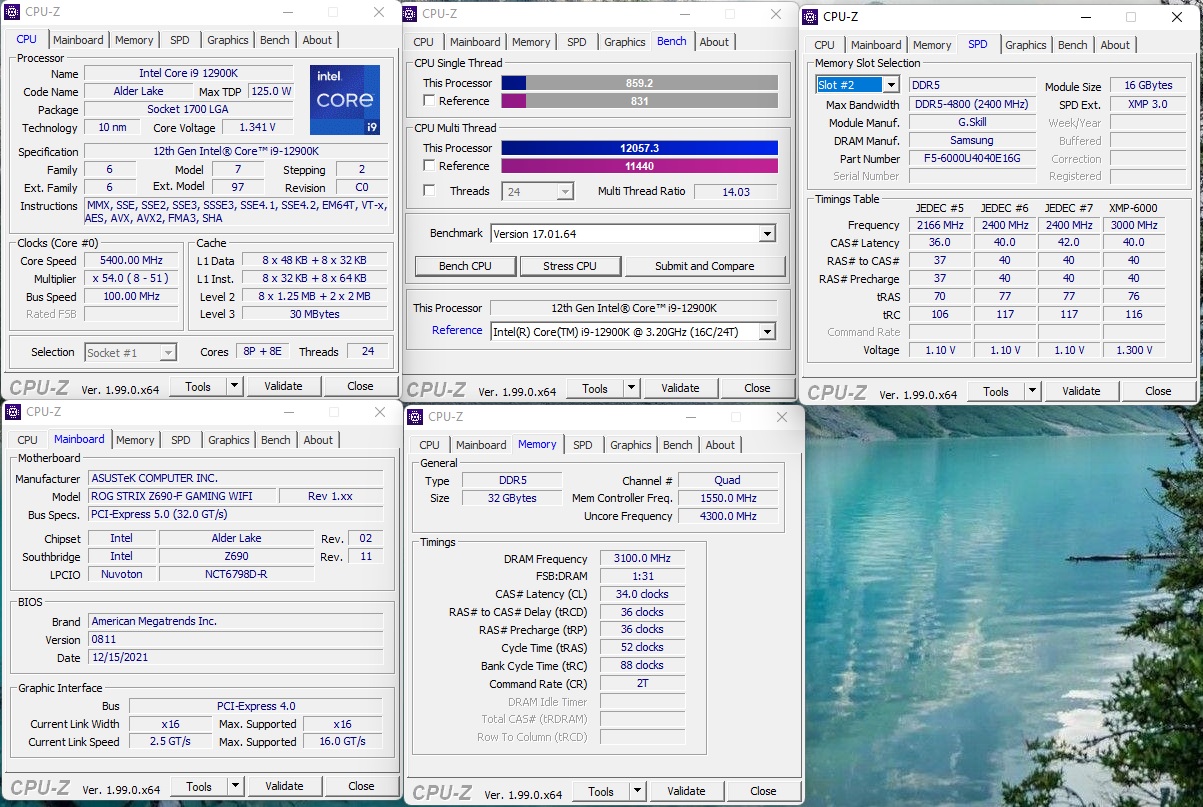Click the LPCIO chip value NCT6798D-R

[x=236, y=574]
